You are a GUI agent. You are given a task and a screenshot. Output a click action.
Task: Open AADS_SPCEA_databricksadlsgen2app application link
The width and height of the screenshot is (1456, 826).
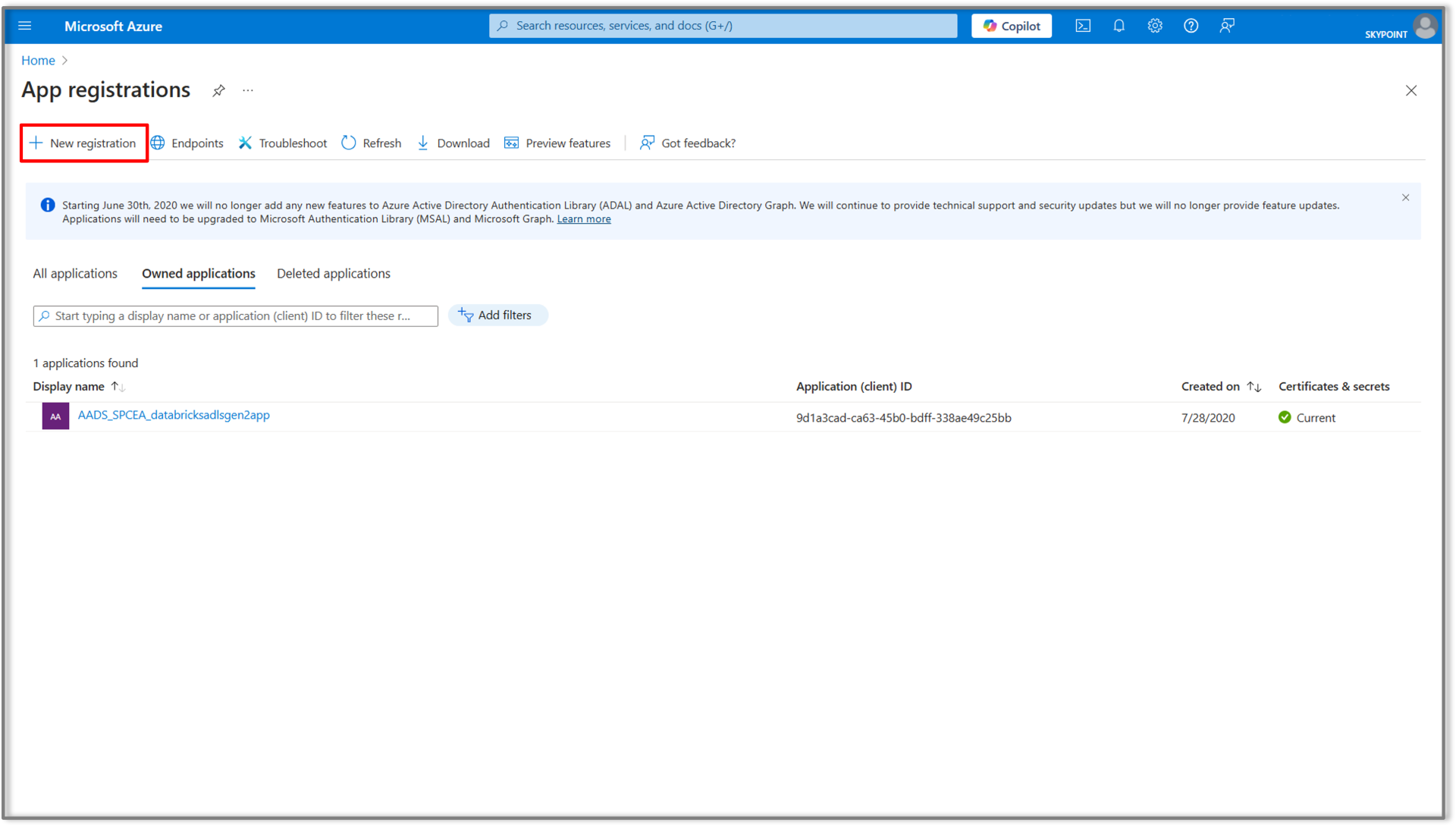click(x=174, y=416)
